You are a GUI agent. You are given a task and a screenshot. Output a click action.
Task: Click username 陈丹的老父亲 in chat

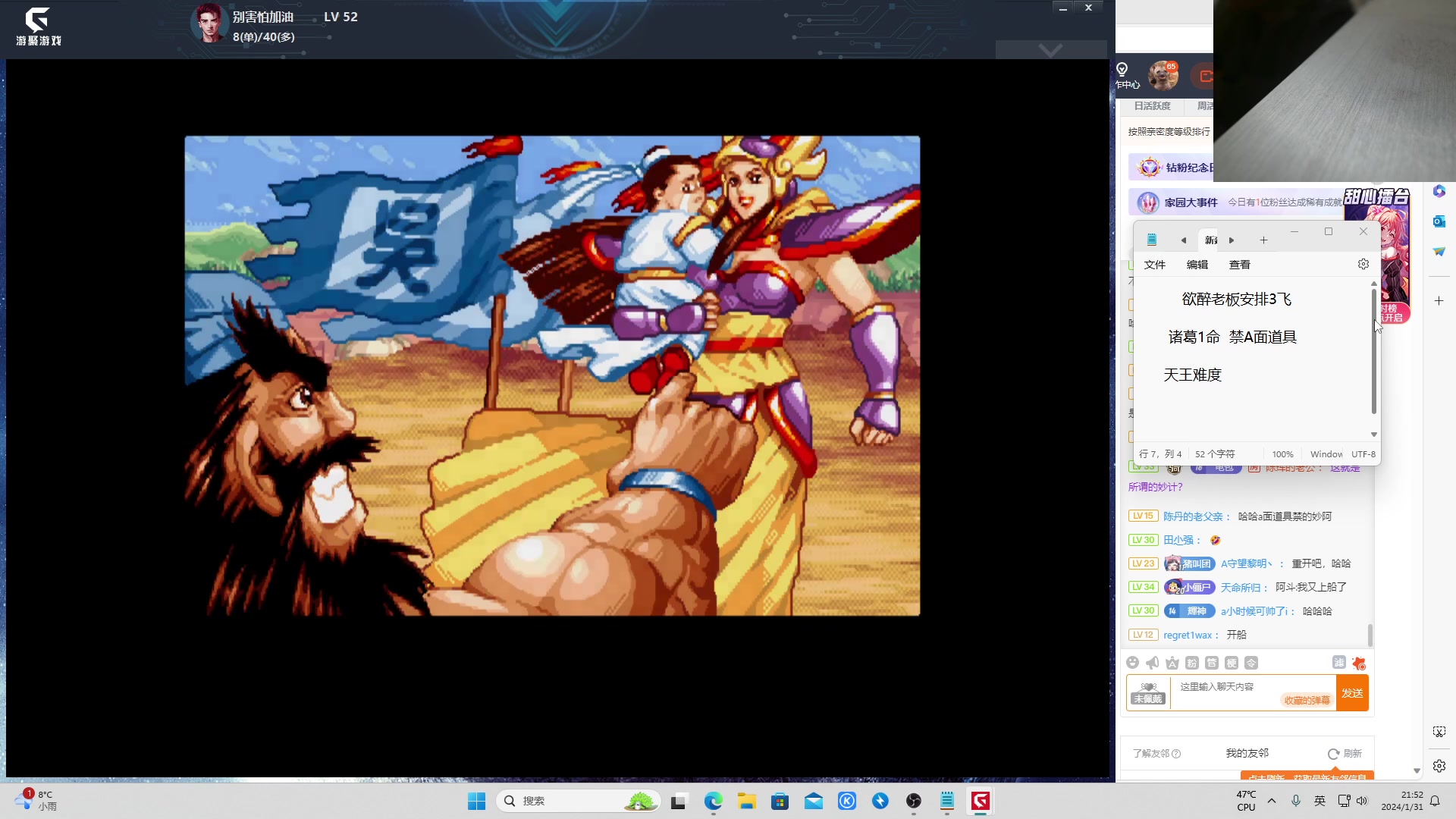pyautogui.click(x=1193, y=516)
